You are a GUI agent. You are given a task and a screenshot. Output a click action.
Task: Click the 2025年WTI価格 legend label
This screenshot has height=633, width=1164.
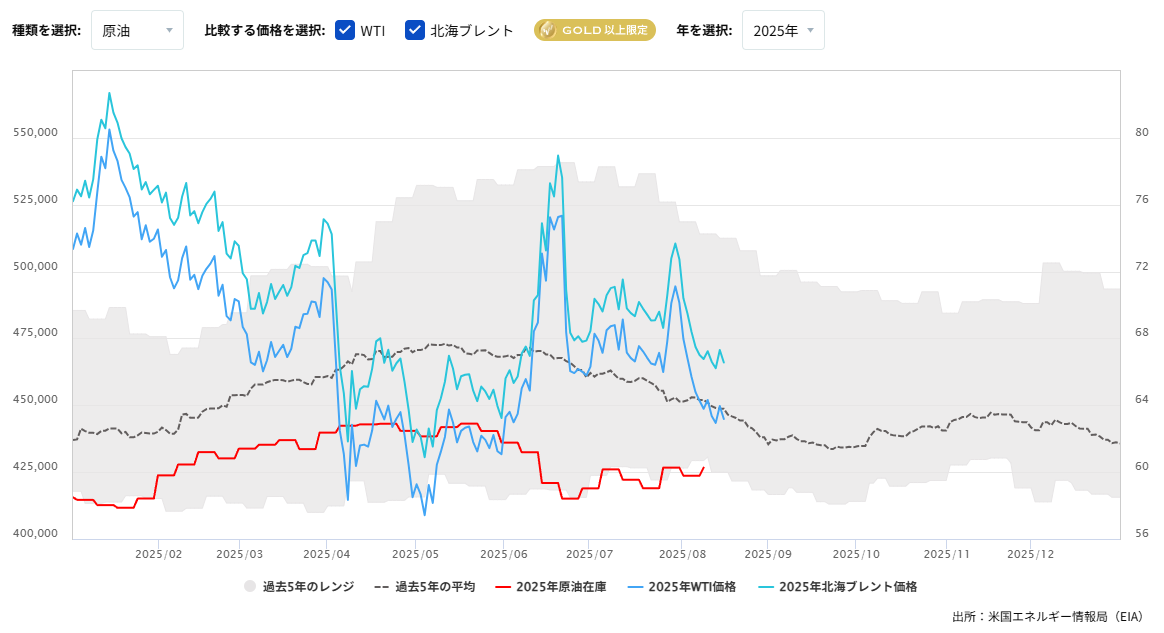(x=693, y=587)
